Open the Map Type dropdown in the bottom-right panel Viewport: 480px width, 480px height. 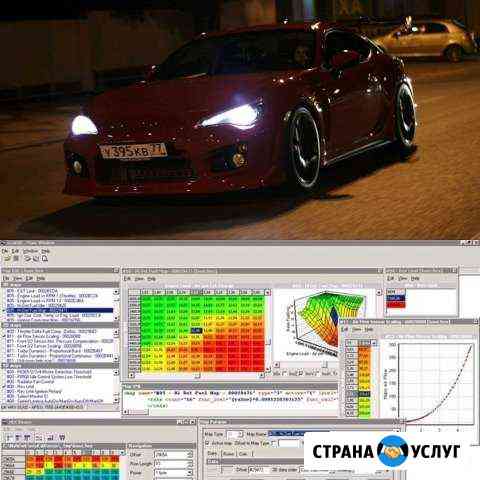click(x=235, y=434)
